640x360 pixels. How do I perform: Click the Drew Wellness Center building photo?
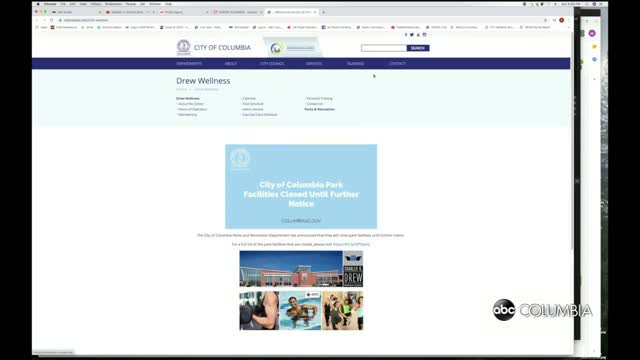pos(291,269)
